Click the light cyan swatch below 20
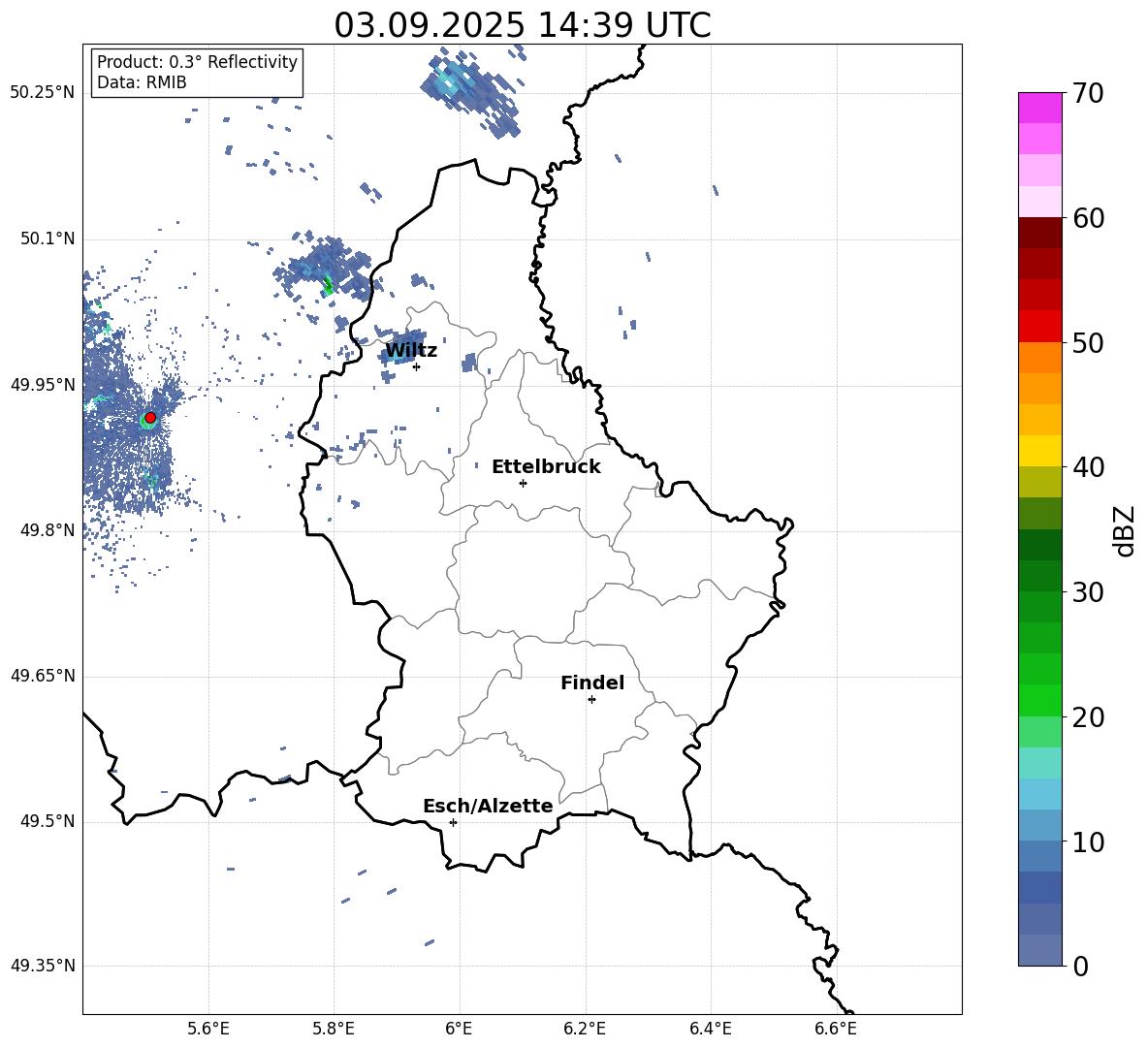 tap(1040, 763)
